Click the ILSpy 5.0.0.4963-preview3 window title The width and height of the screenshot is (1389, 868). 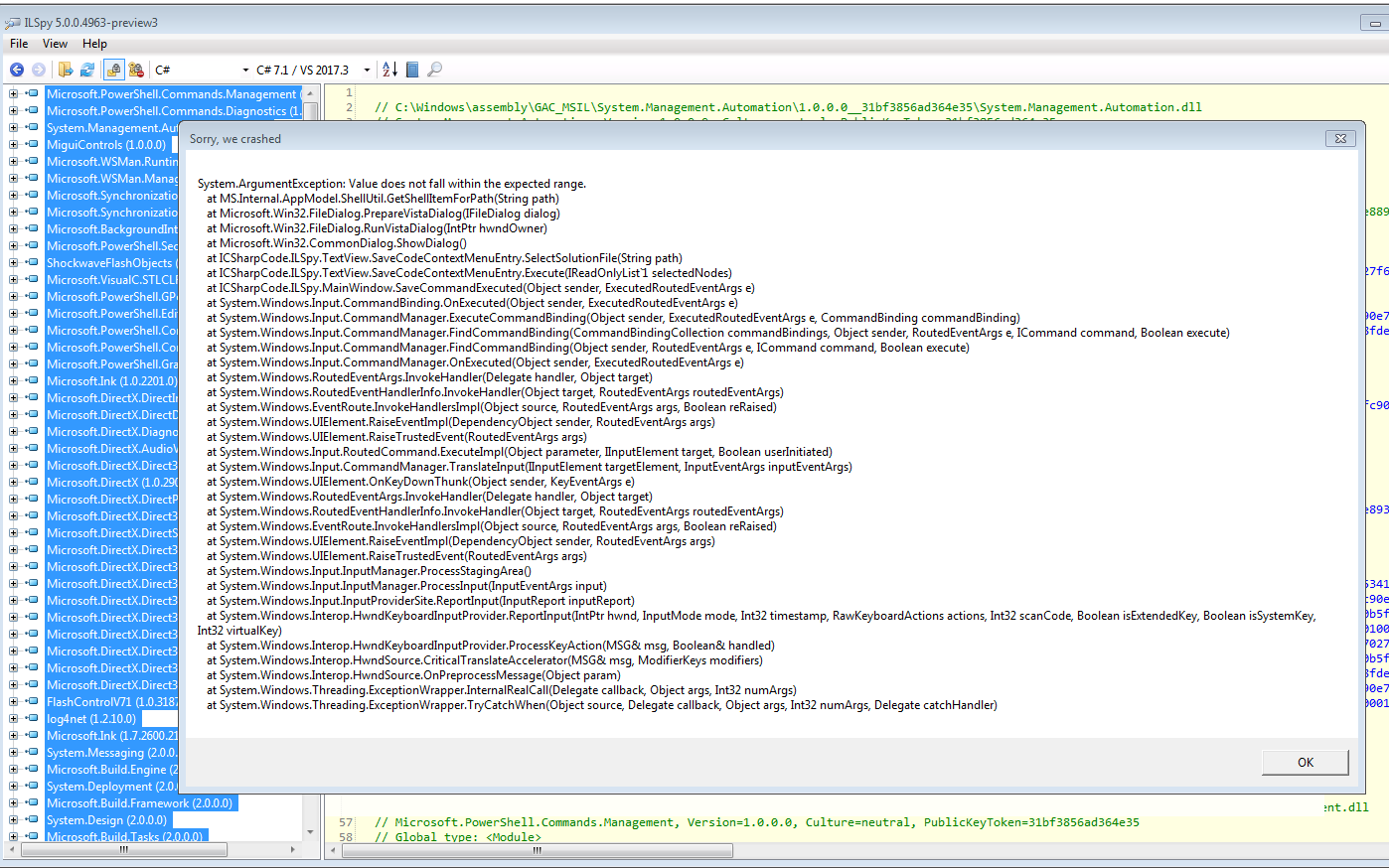tap(91, 23)
